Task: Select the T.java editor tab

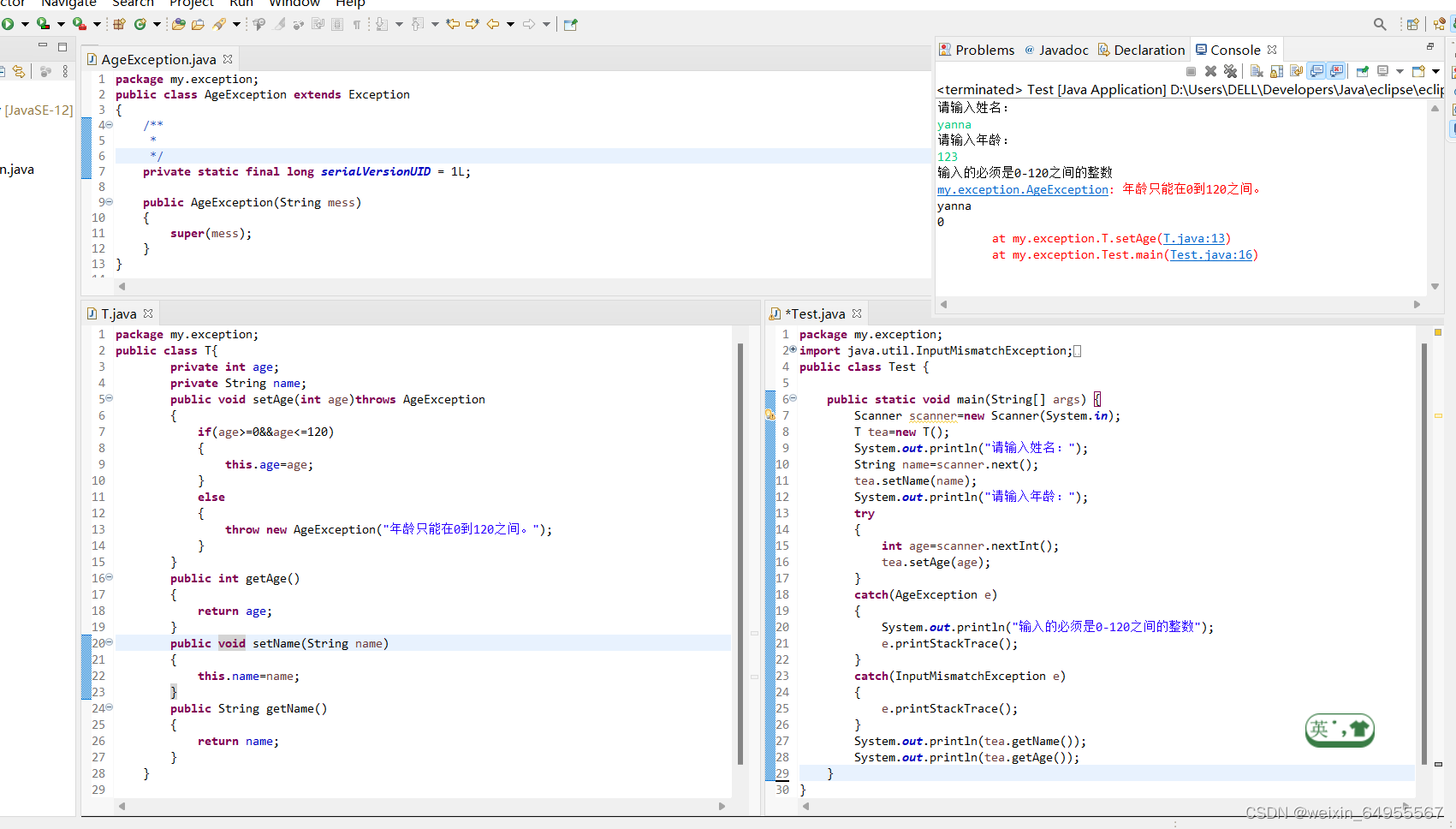Action: click(119, 314)
